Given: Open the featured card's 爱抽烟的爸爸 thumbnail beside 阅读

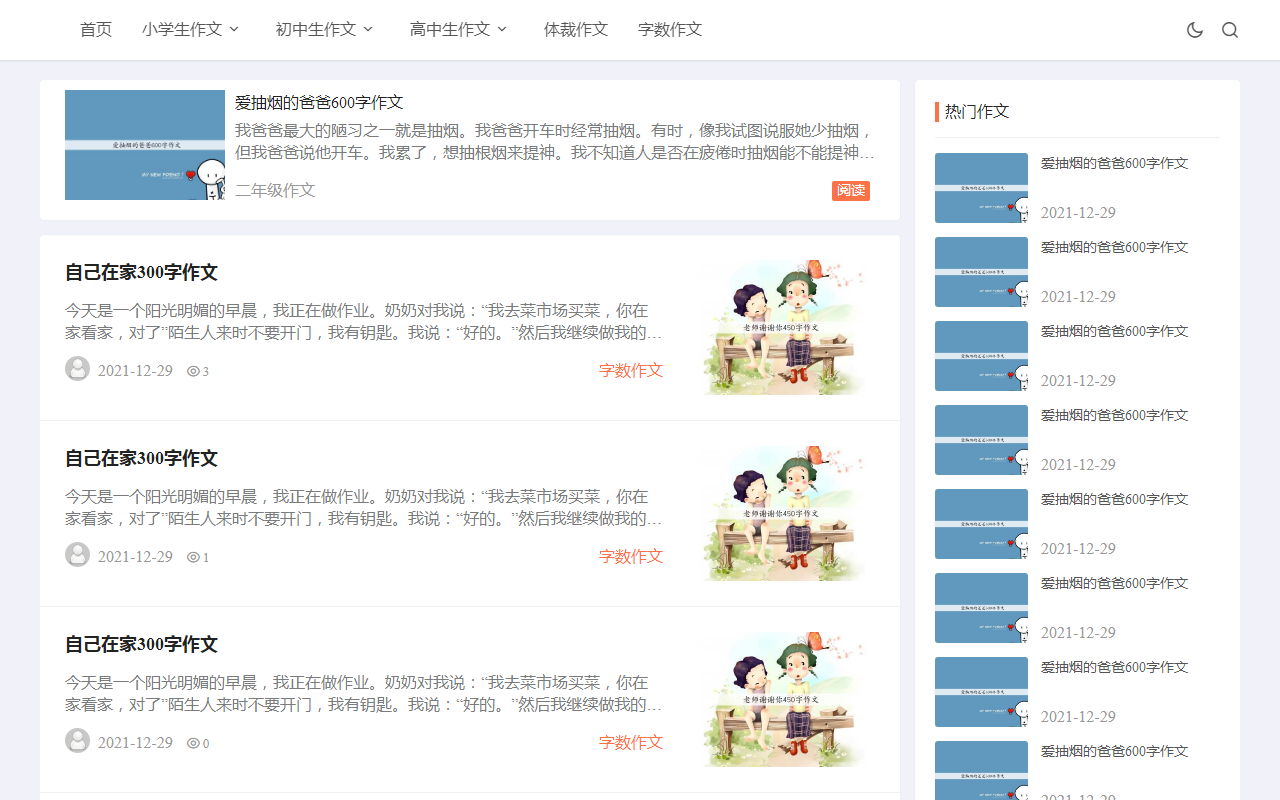Looking at the screenshot, I should (145, 145).
